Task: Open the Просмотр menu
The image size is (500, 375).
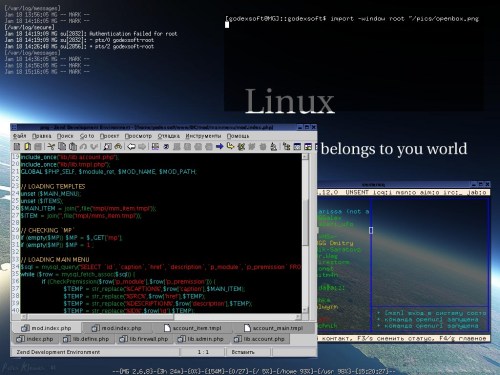Action: tap(138, 136)
